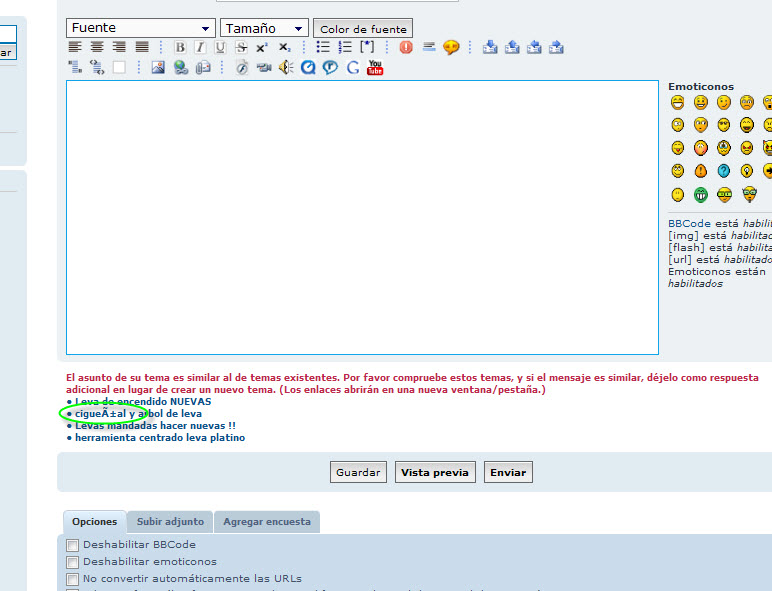Check Deshabilitar emoticonos option
The height and width of the screenshot is (591, 772).
point(72,562)
